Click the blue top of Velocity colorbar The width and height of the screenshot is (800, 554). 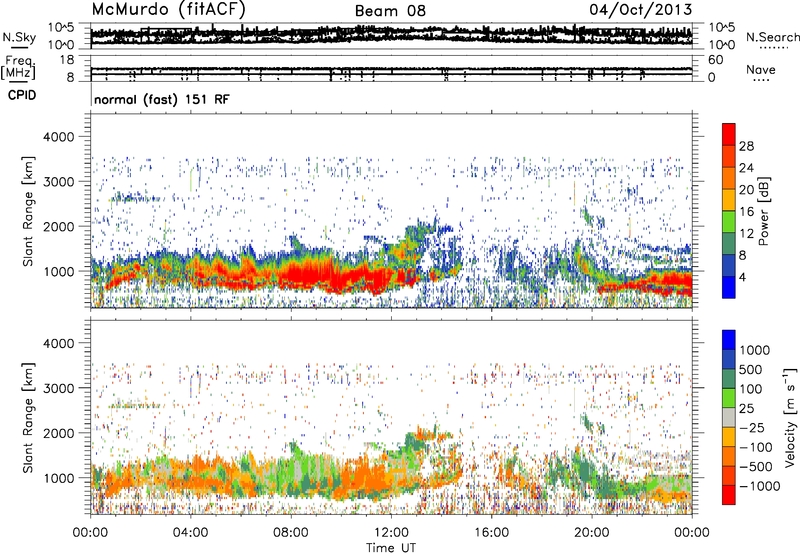(x=729, y=340)
